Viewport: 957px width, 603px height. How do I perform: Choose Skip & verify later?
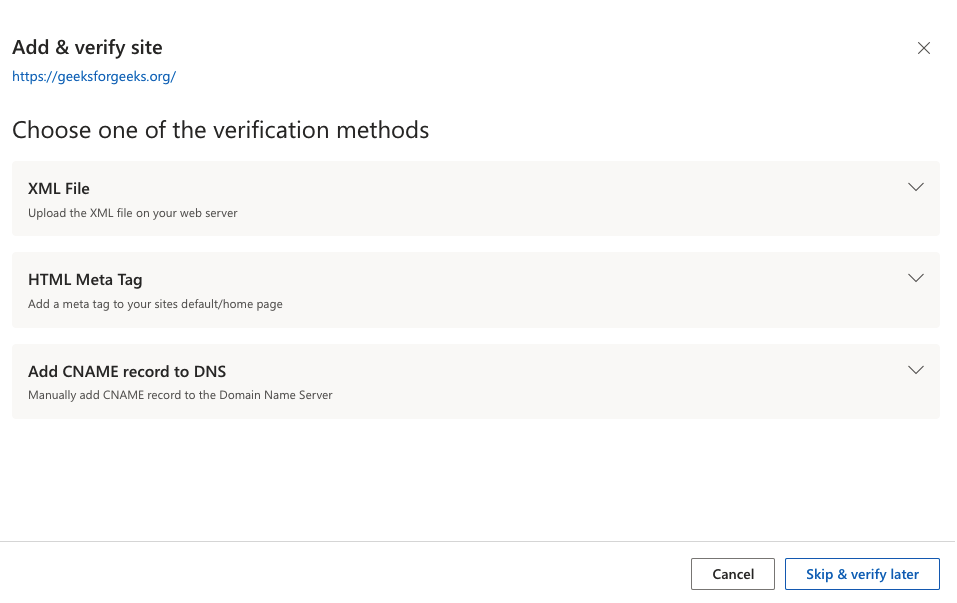[x=862, y=574]
